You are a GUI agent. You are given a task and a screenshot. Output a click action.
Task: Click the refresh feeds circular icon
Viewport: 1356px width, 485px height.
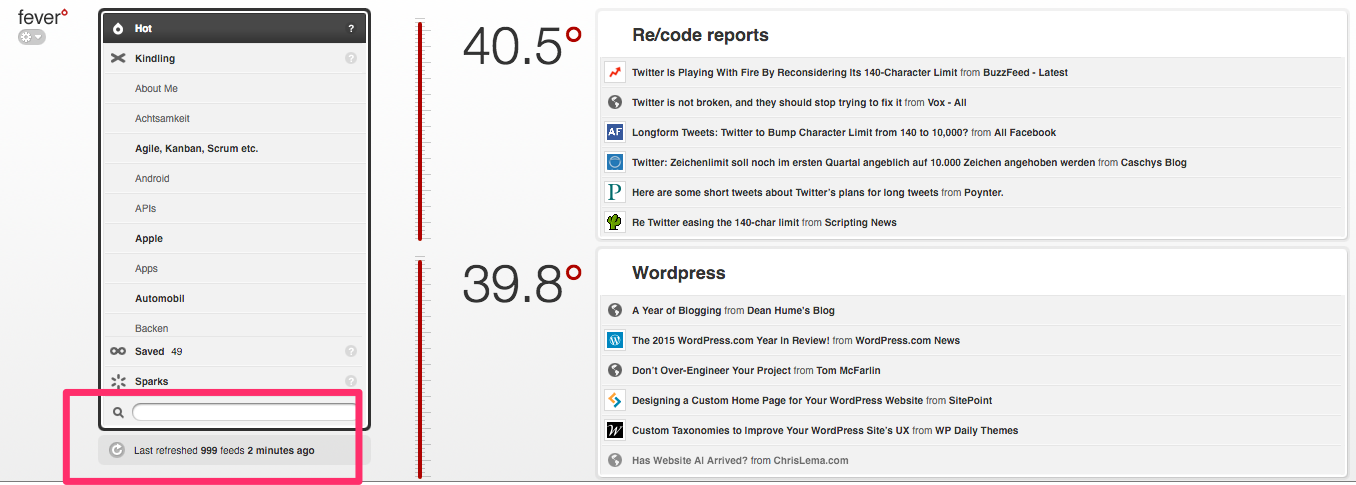point(116,450)
